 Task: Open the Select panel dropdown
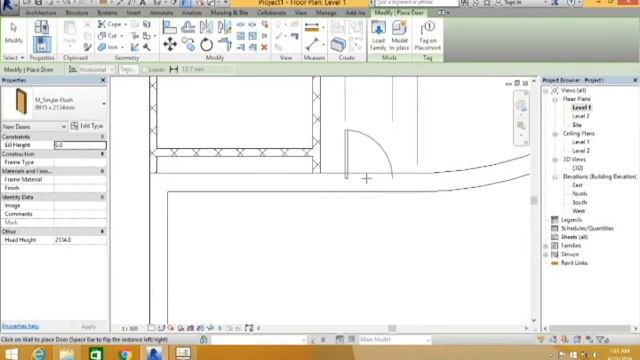13,58
